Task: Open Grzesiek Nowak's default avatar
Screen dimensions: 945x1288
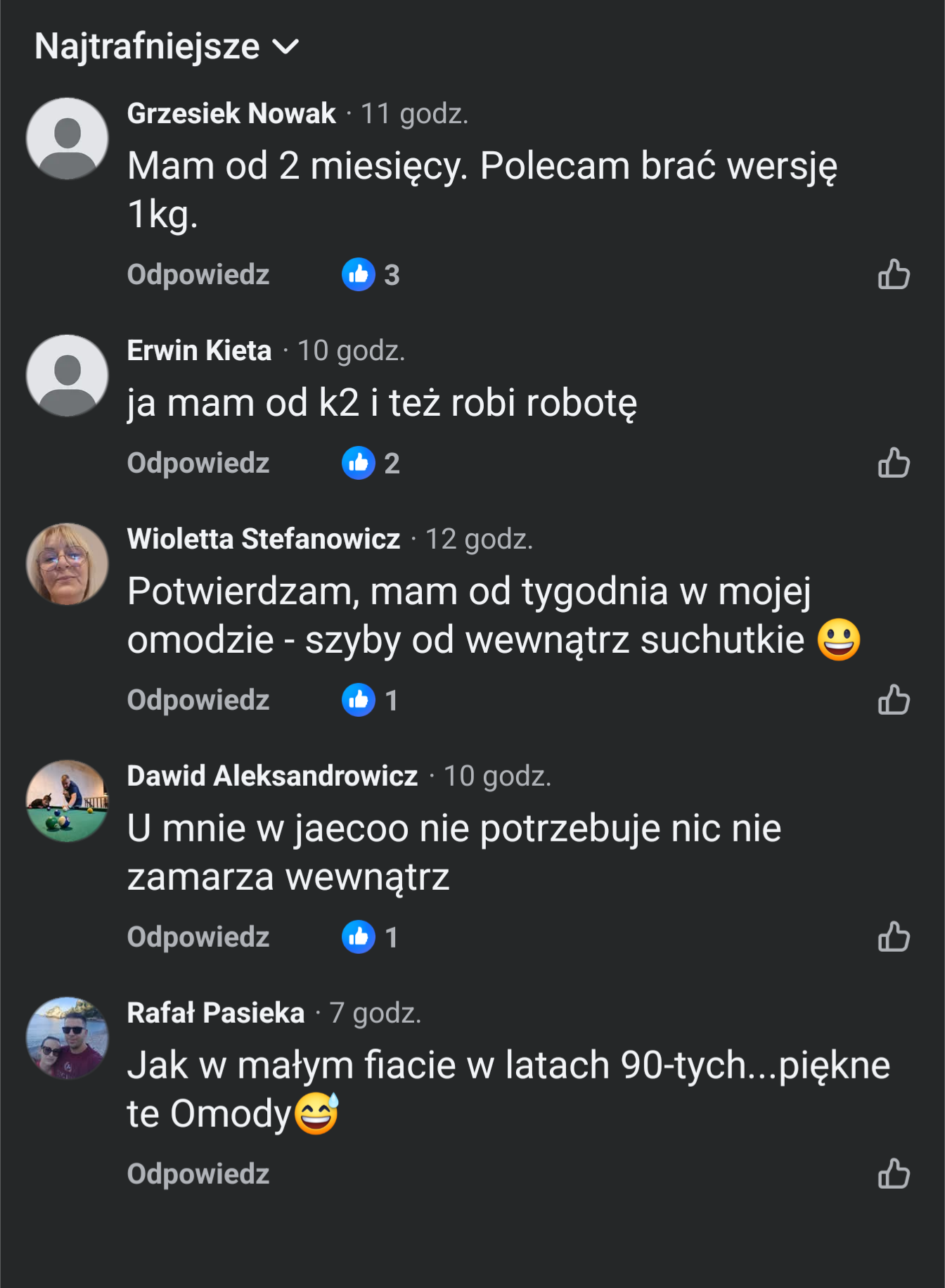Action: [x=67, y=139]
